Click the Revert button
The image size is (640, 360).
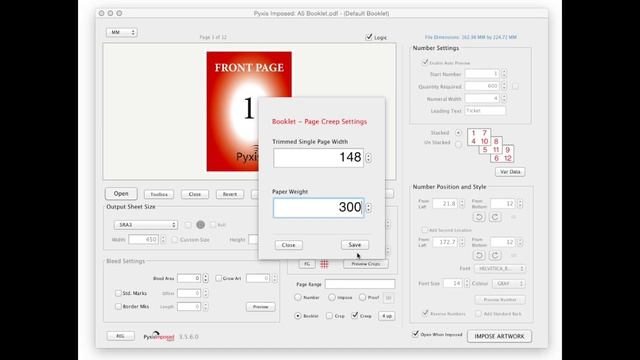click(230, 194)
